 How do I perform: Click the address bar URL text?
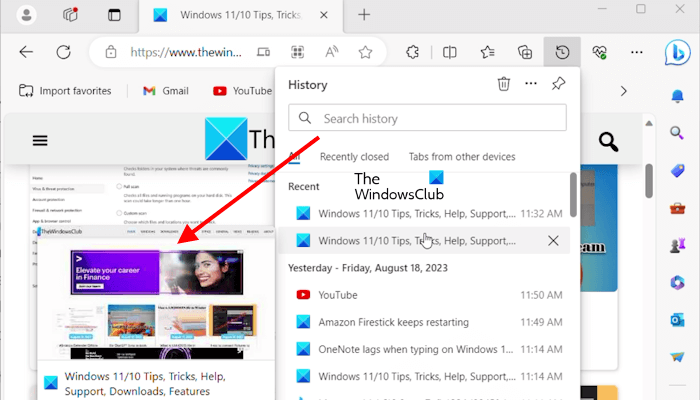point(186,52)
